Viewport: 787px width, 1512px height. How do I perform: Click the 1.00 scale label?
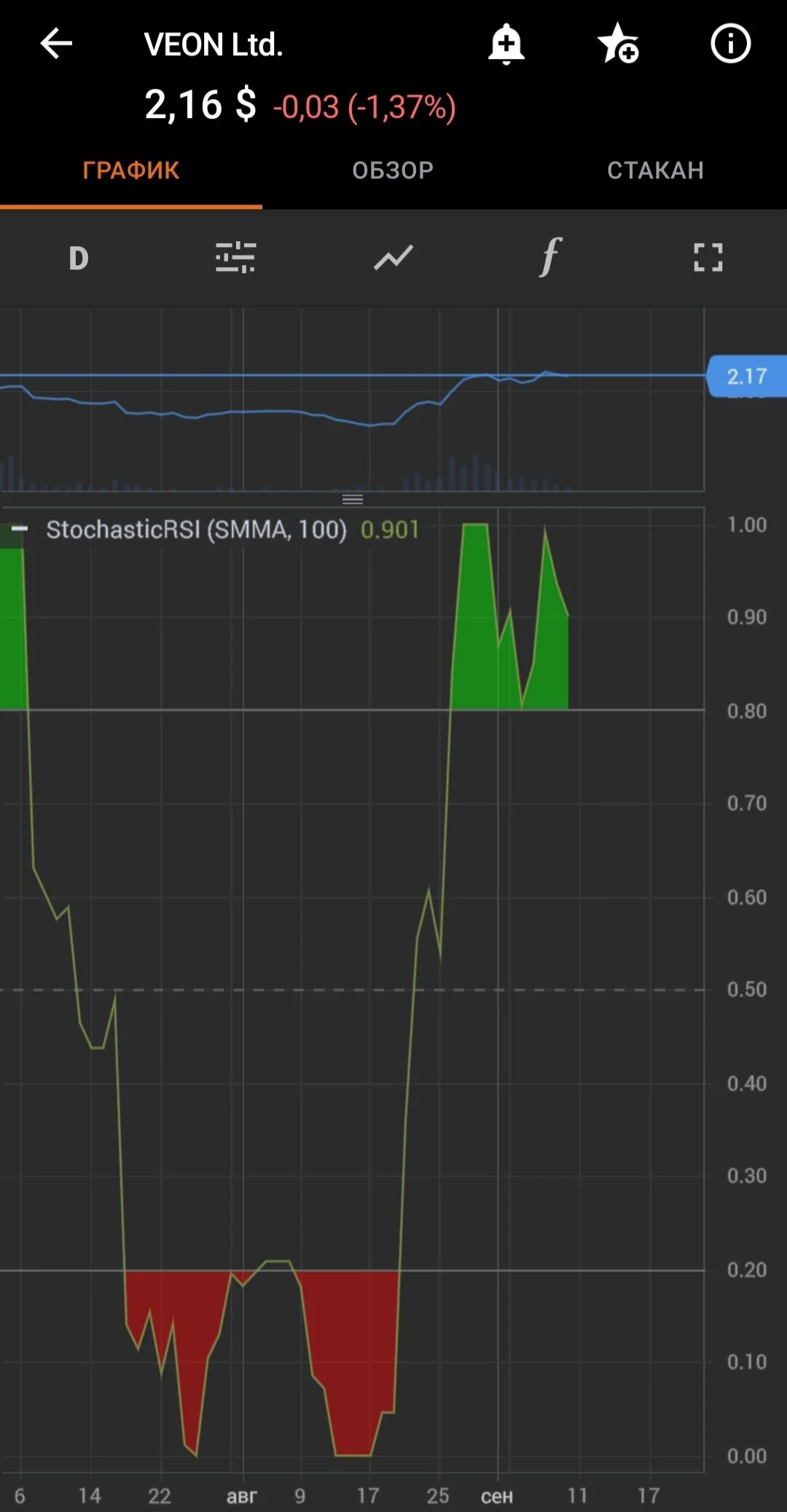(x=747, y=524)
